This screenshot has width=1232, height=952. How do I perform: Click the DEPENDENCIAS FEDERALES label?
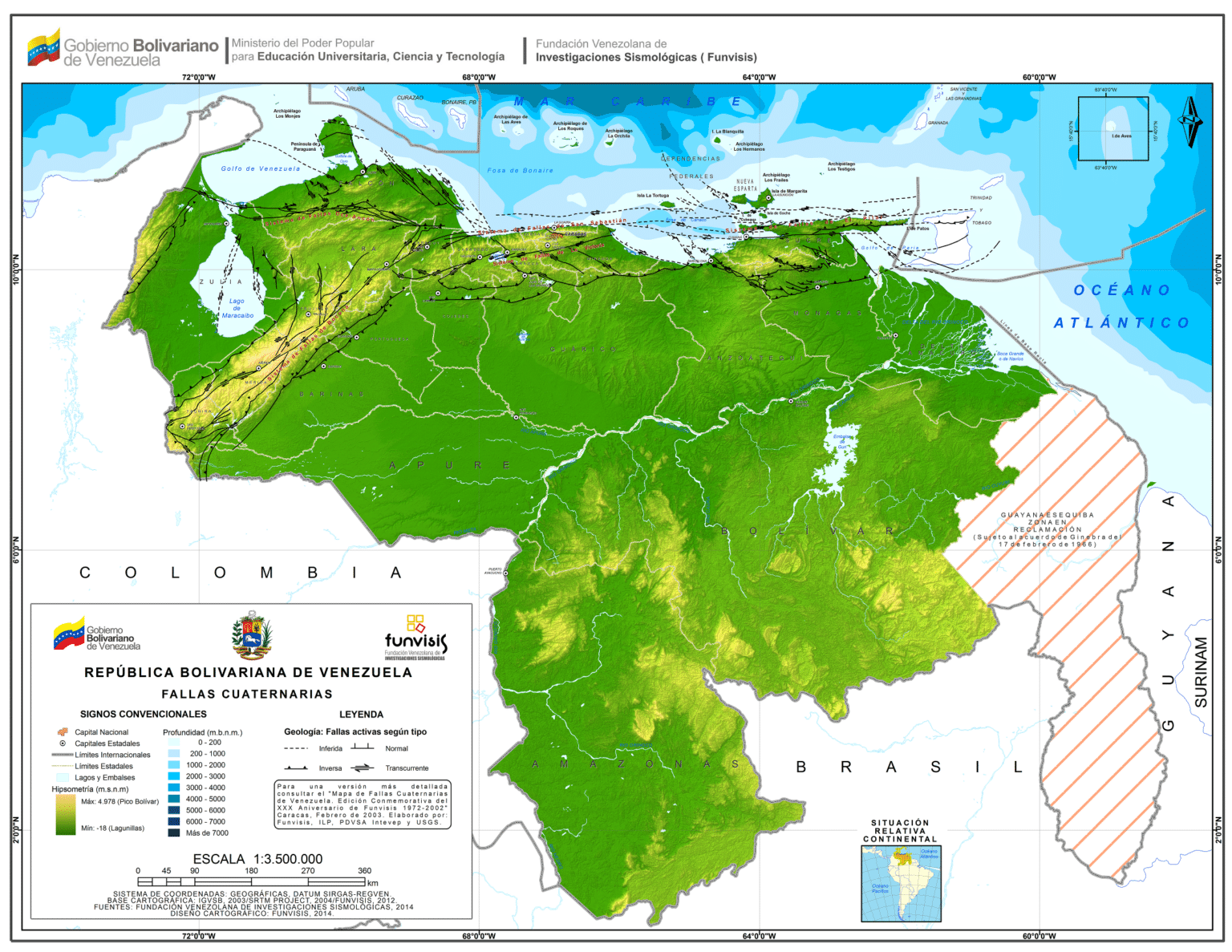691,167
